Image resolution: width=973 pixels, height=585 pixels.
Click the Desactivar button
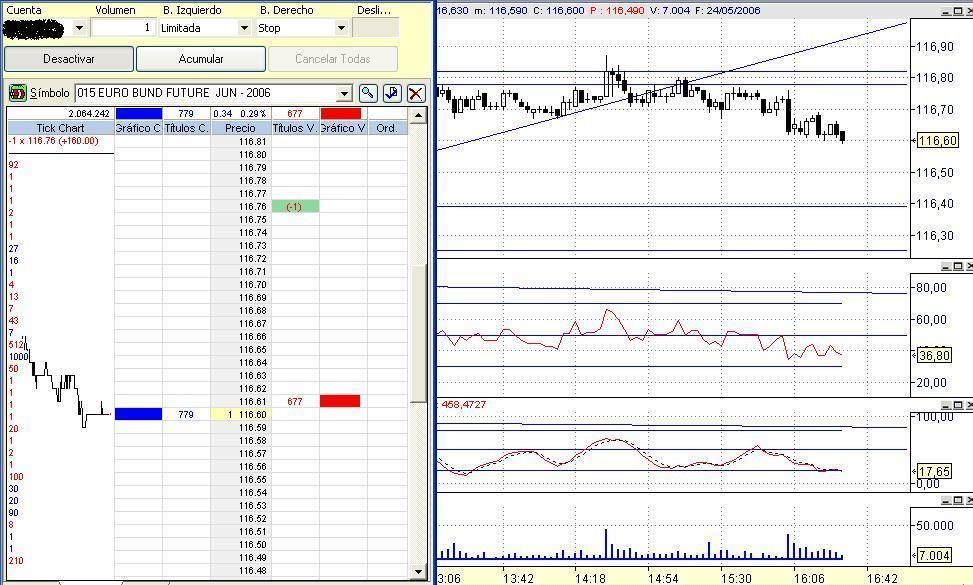69,59
